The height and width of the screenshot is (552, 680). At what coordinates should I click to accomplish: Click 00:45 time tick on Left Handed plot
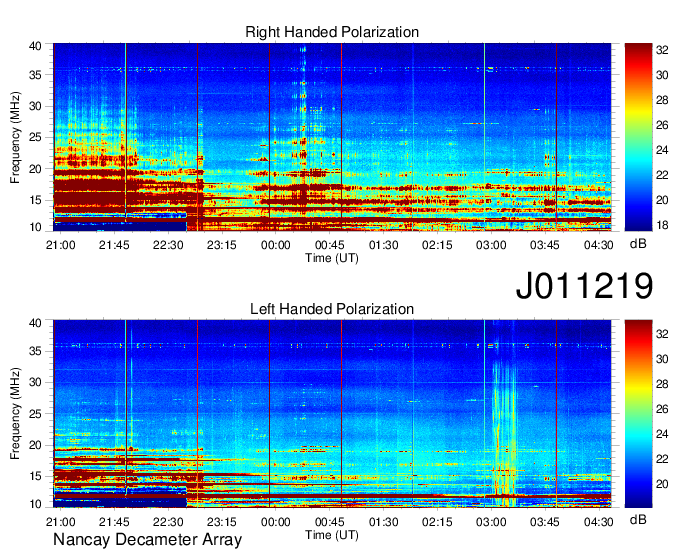click(x=330, y=522)
